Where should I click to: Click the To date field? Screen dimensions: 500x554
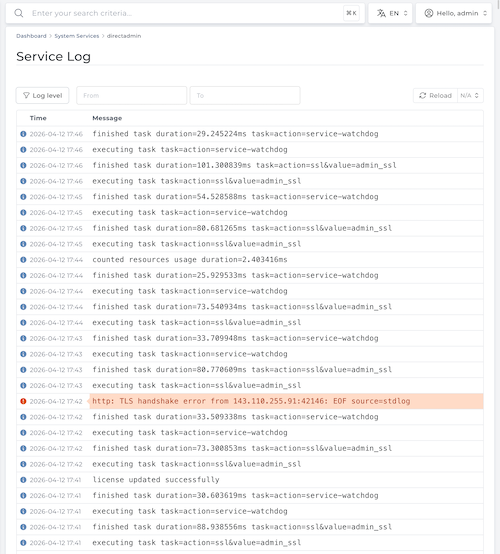pos(245,95)
